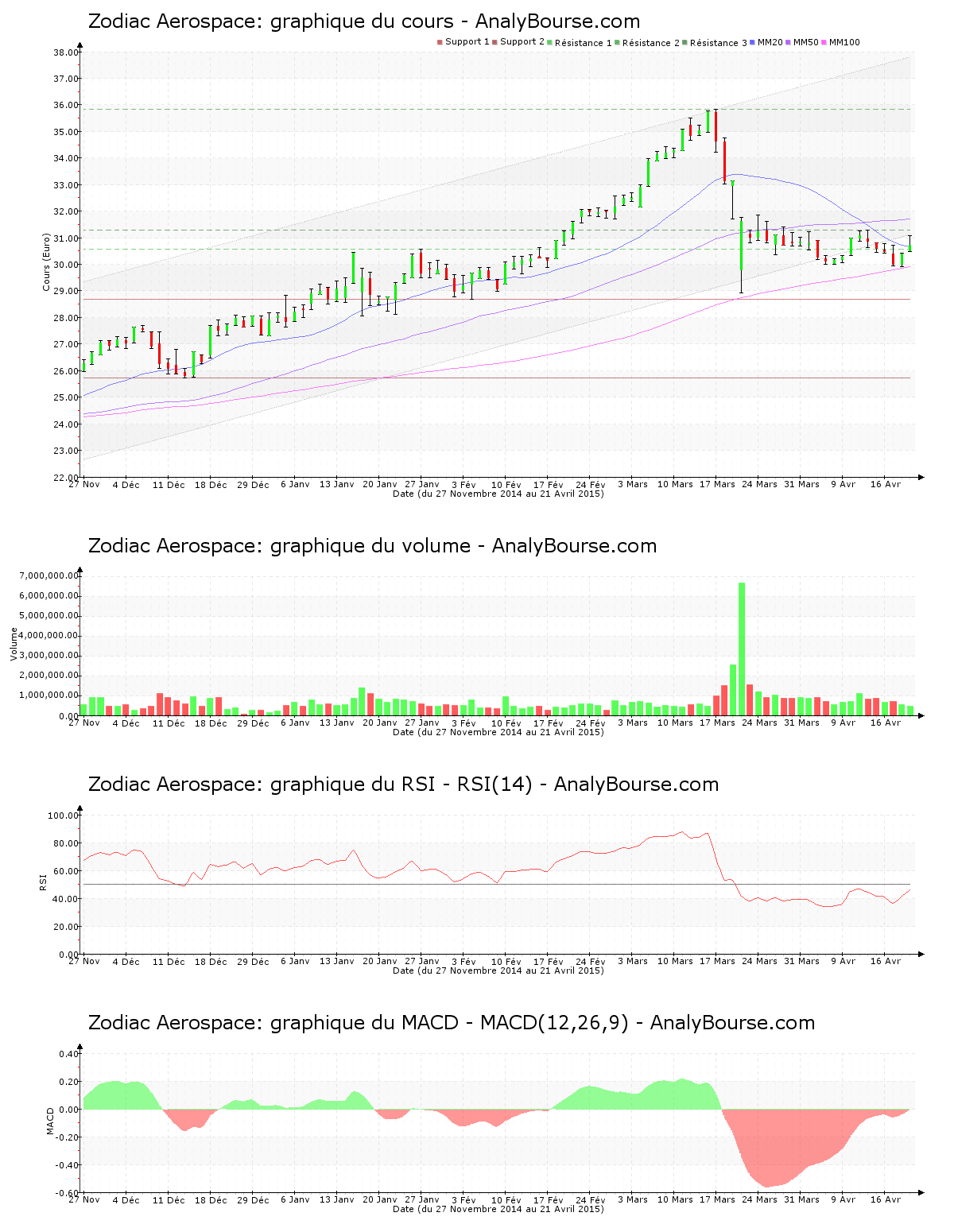Click the MM20 legend color square
The height and width of the screenshot is (1232, 954).
(x=752, y=42)
